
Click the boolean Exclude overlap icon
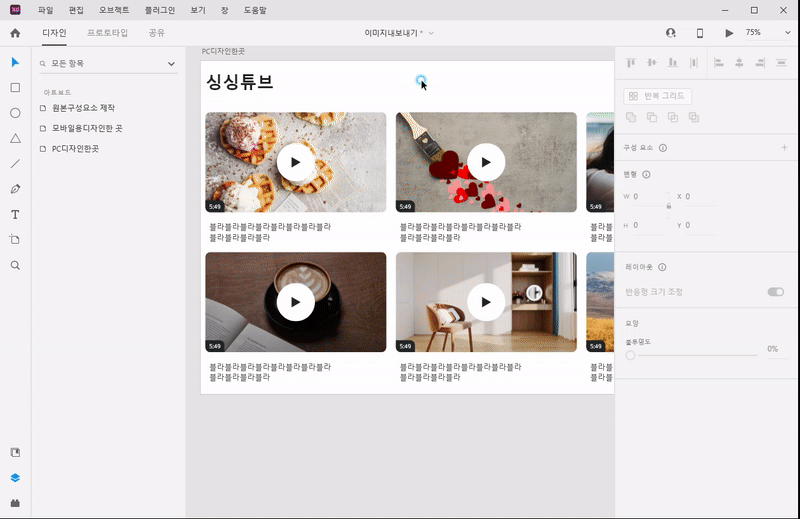[x=694, y=117]
